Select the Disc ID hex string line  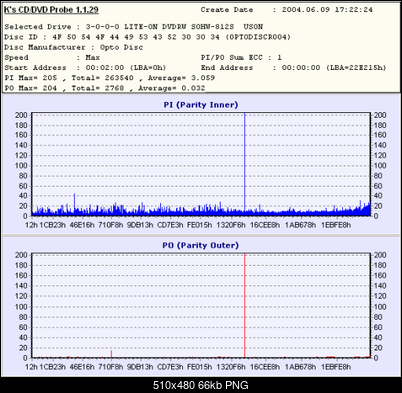147,37
